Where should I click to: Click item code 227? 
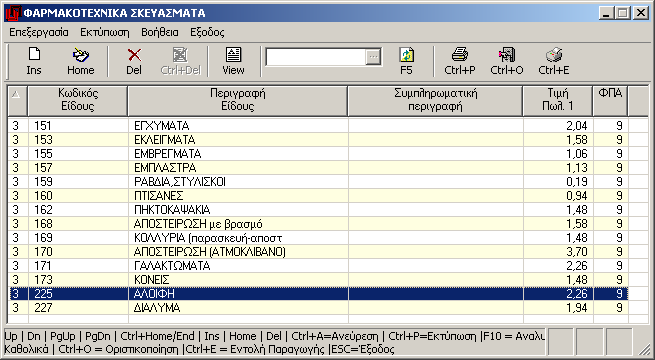tap(43, 308)
